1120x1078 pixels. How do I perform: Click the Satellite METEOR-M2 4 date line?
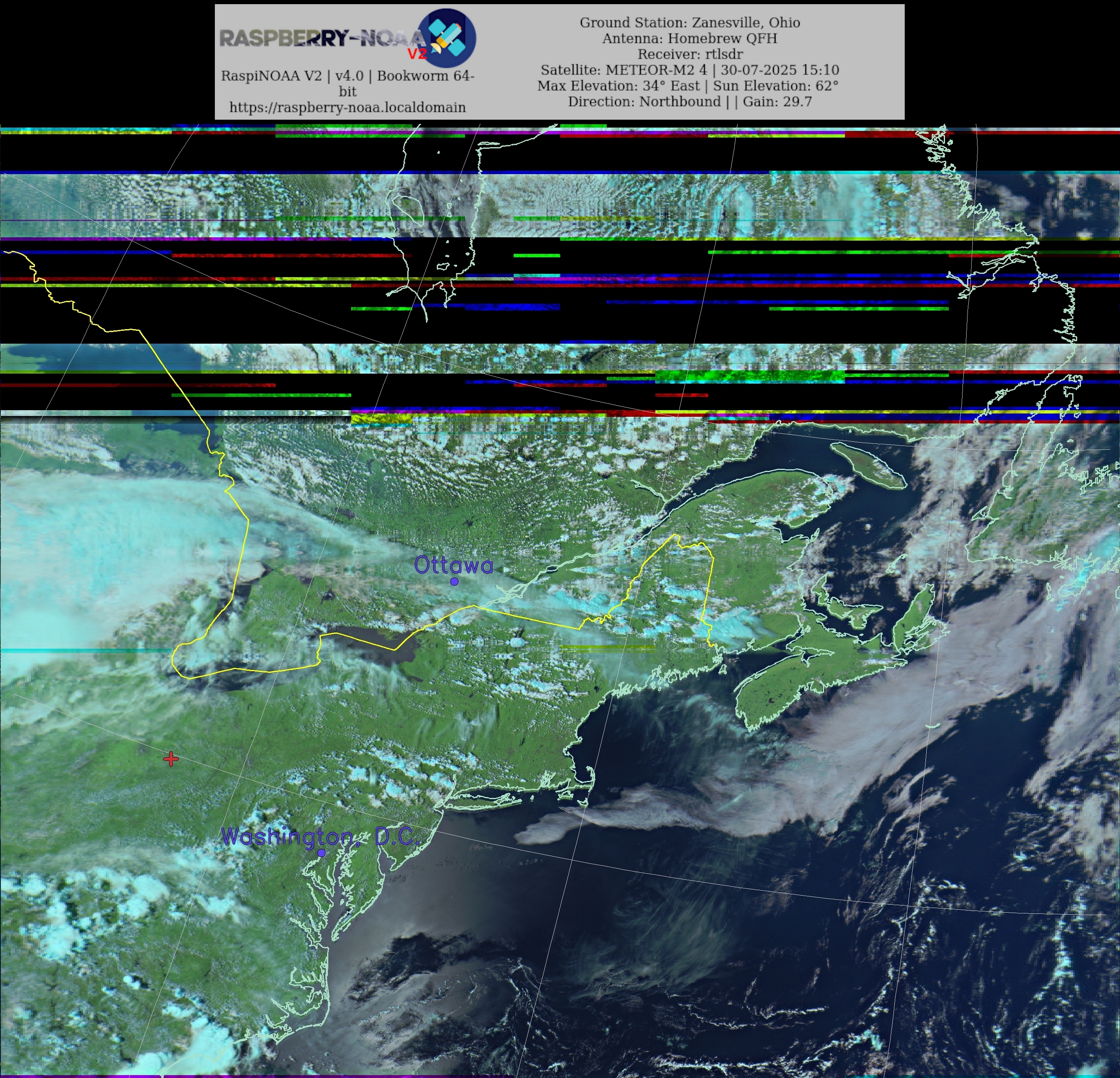(x=690, y=70)
